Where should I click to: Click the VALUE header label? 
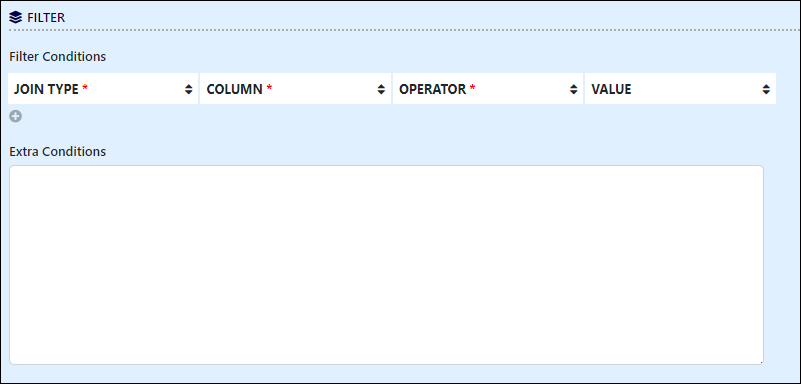611,89
